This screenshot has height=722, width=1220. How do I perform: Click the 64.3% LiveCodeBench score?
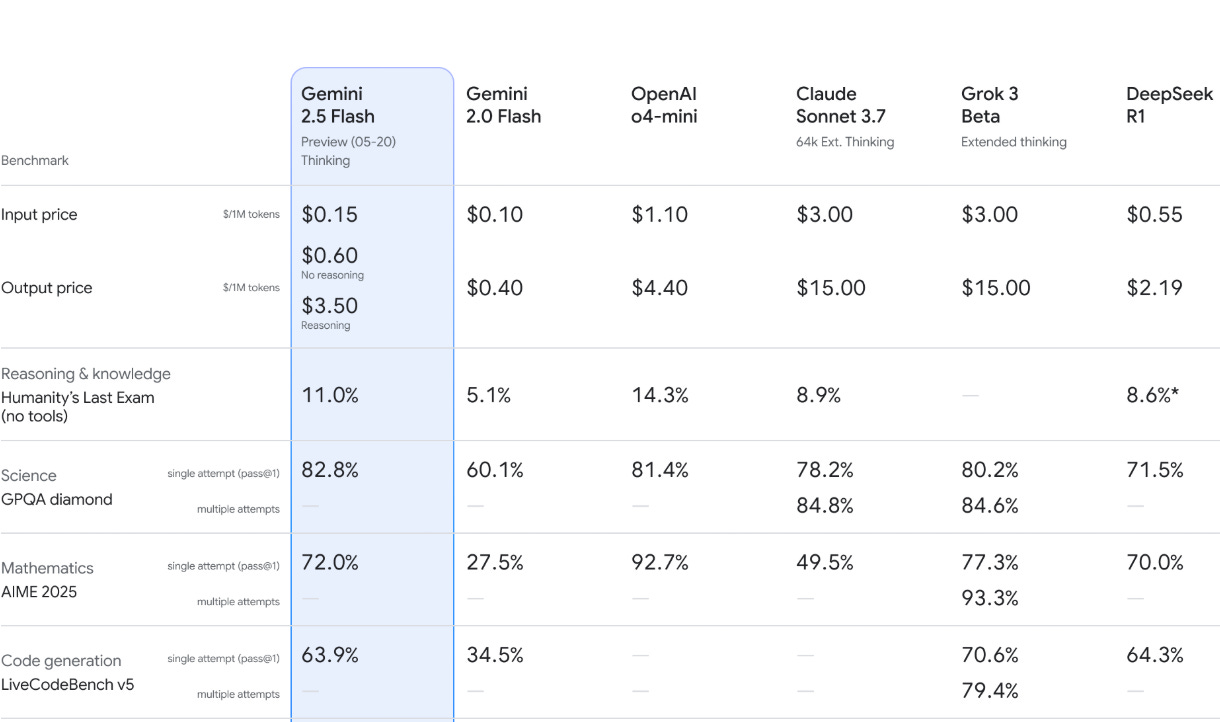tap(1155, 656)
